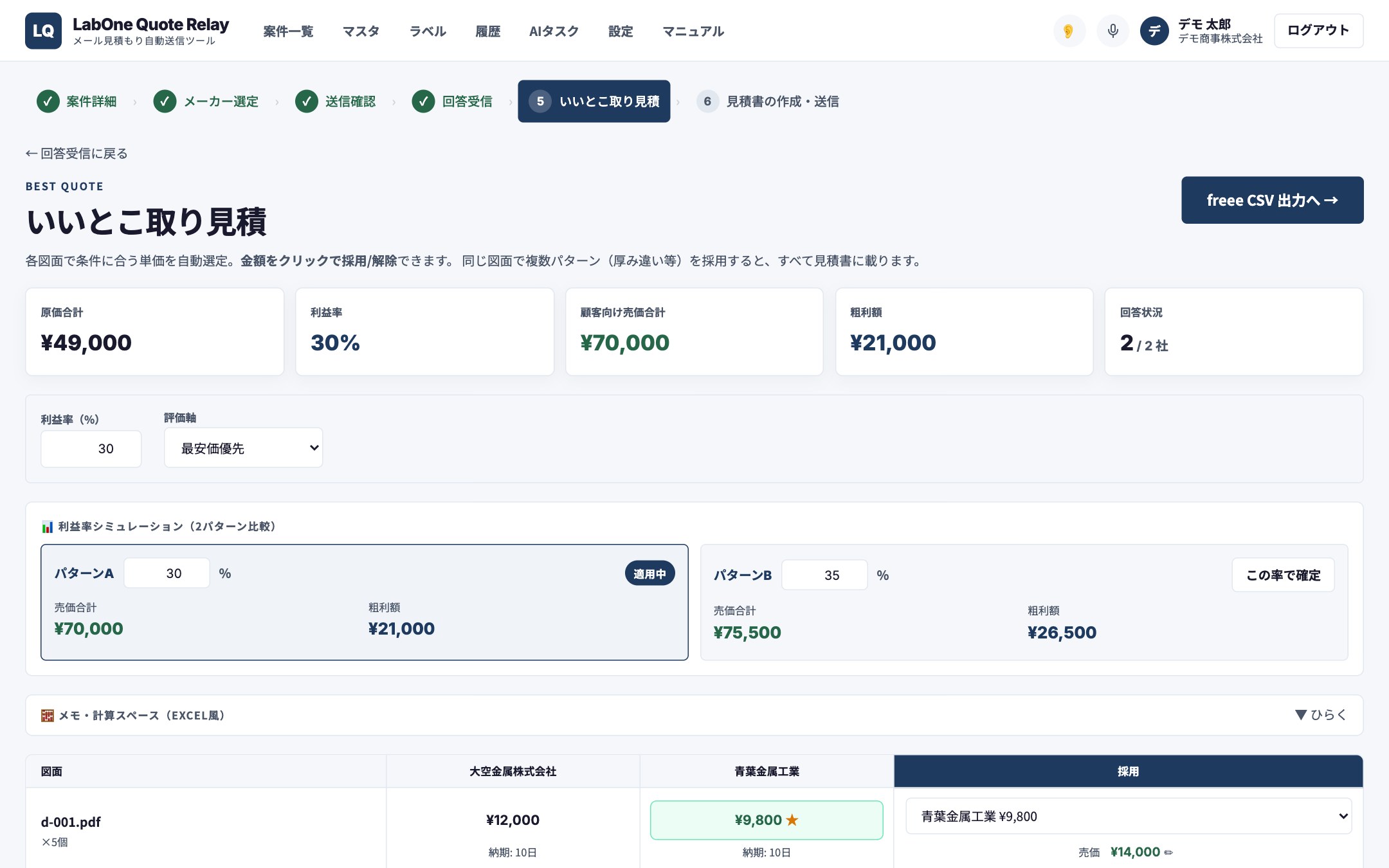Image resolution: width=1389 pixels, height=868 pixels.
Task: Click the メーカー選定 step checkmark
Action: [165, 101]
